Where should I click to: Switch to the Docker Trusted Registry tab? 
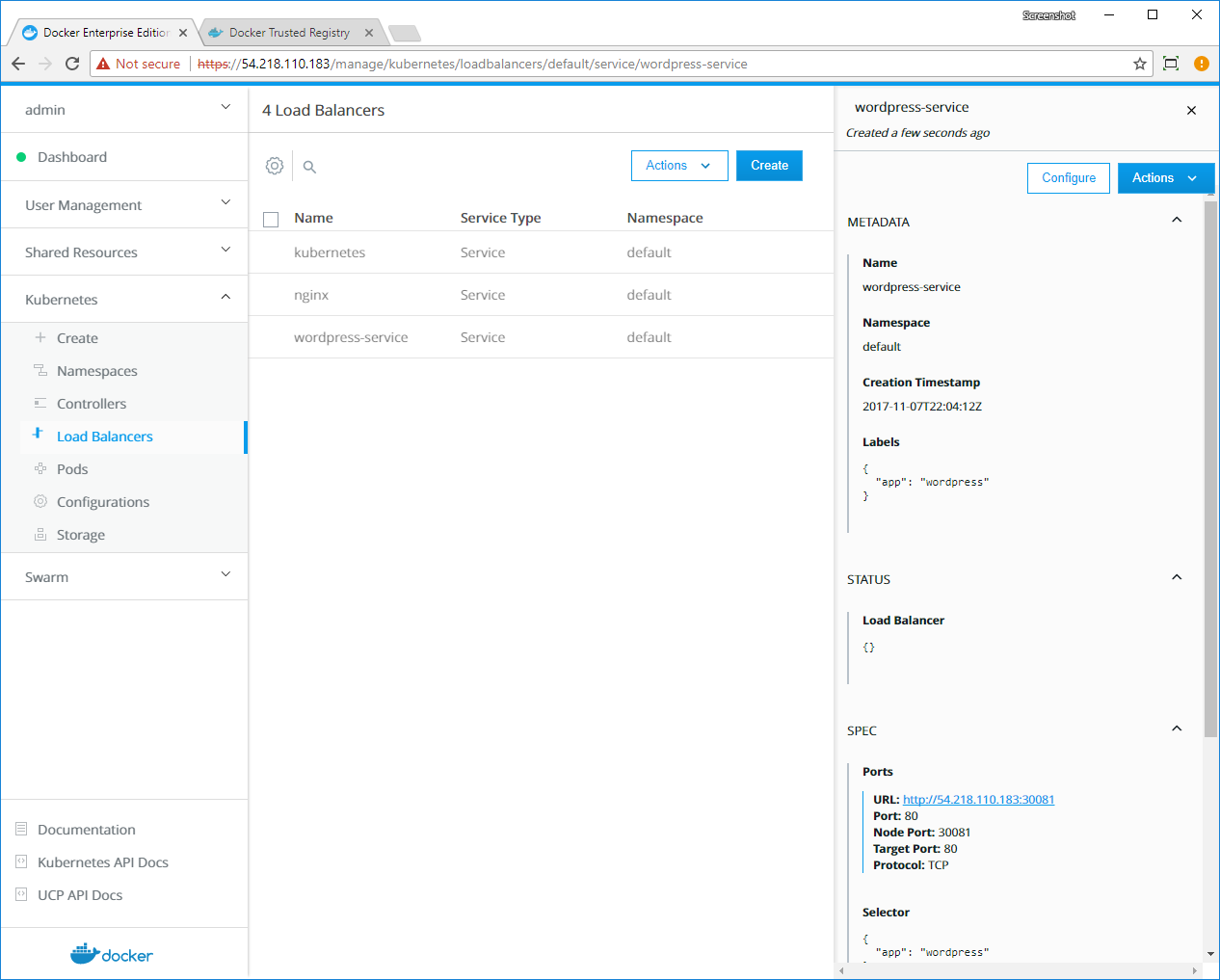(x=289, y=33)
